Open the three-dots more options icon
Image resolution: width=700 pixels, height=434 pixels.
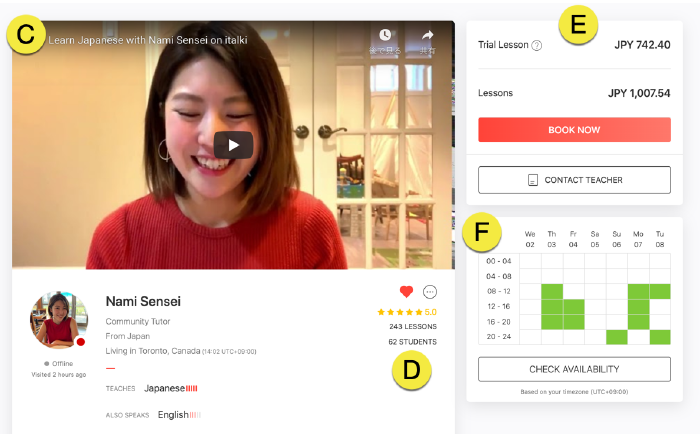[430, 292]
